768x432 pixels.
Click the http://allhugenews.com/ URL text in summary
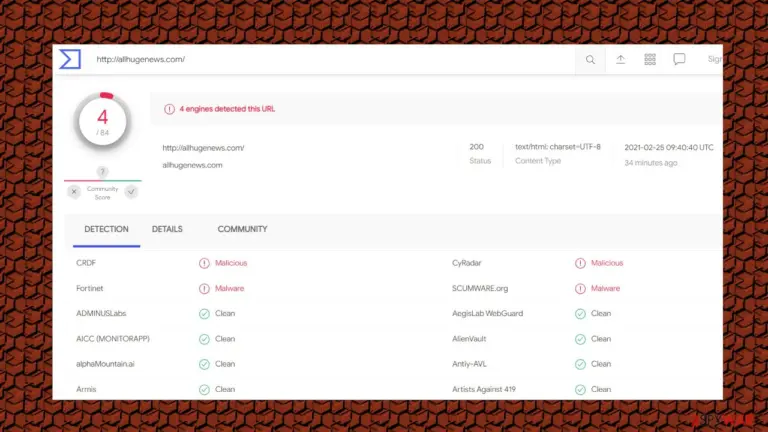pos(203,148)
